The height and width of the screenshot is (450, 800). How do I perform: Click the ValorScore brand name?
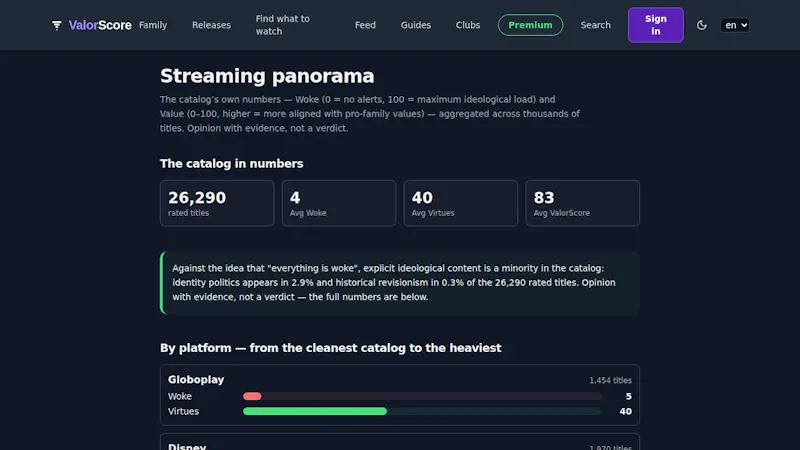point(100,25)
